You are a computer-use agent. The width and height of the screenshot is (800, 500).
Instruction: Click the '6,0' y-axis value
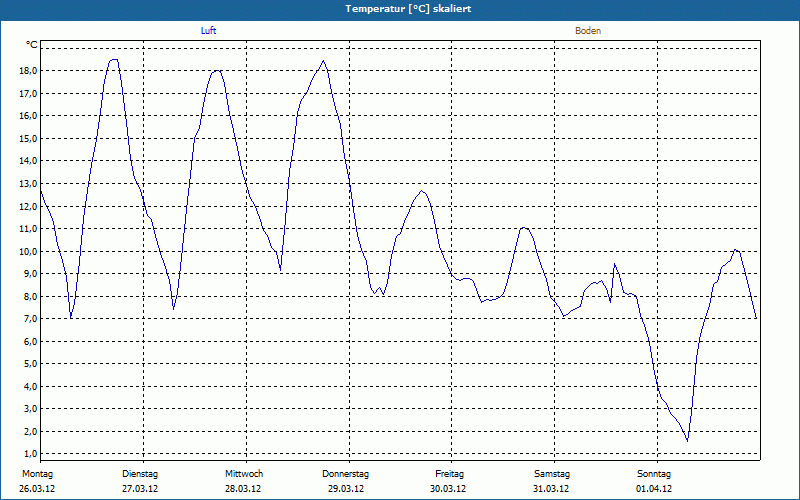[x=31, y=341]
